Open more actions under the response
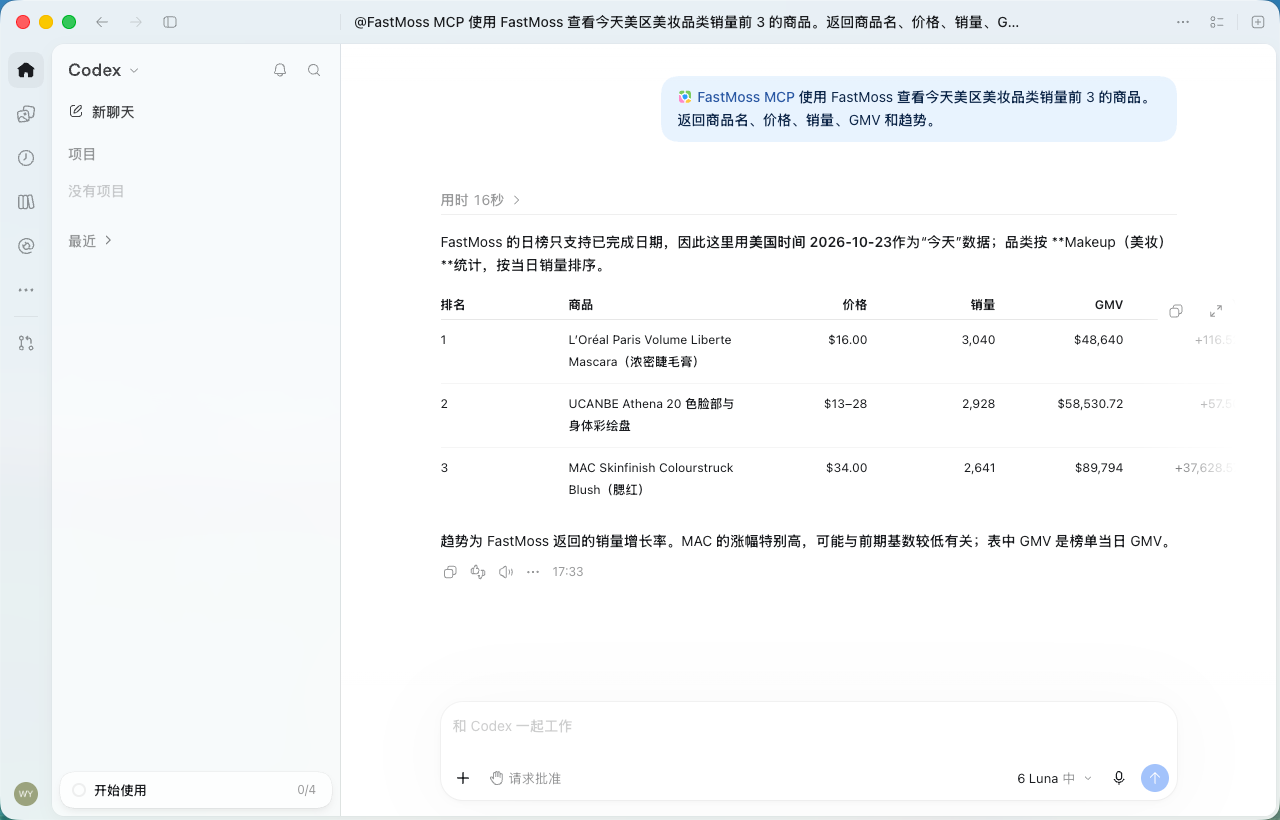Screen dimensions: 1280x820 pyautogui.click(x=533, y=572)
